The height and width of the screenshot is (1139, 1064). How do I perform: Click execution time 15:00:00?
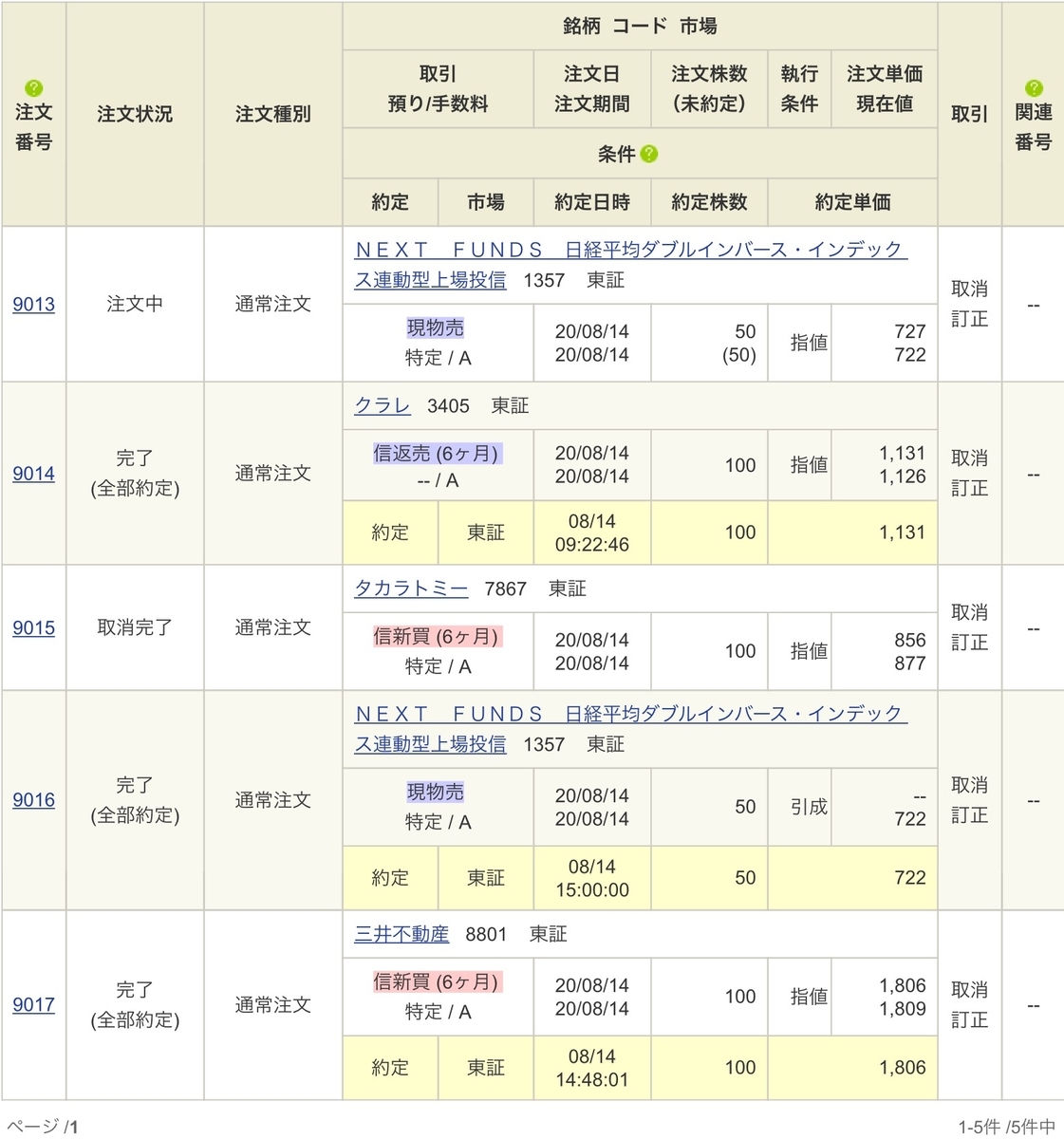(592, 890)
